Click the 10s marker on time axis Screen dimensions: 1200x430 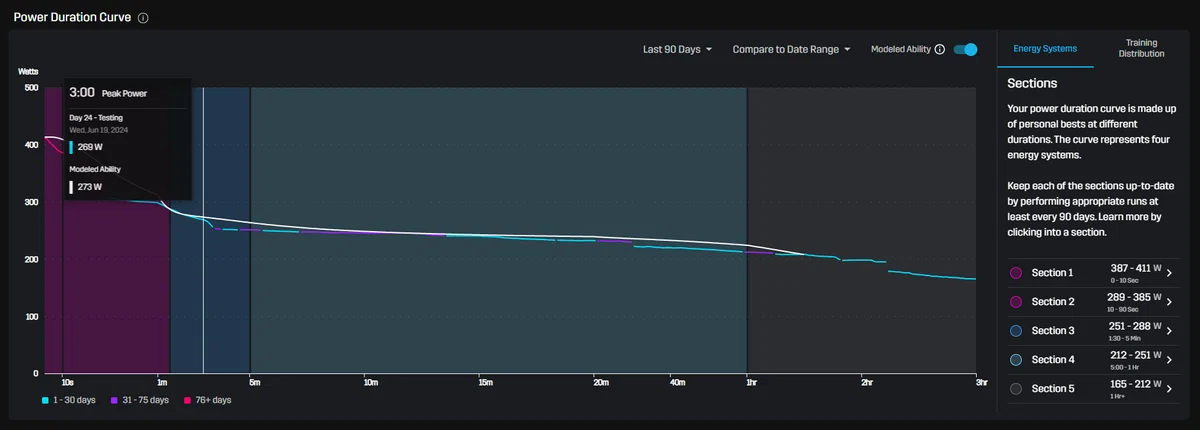tap(66, 382)
